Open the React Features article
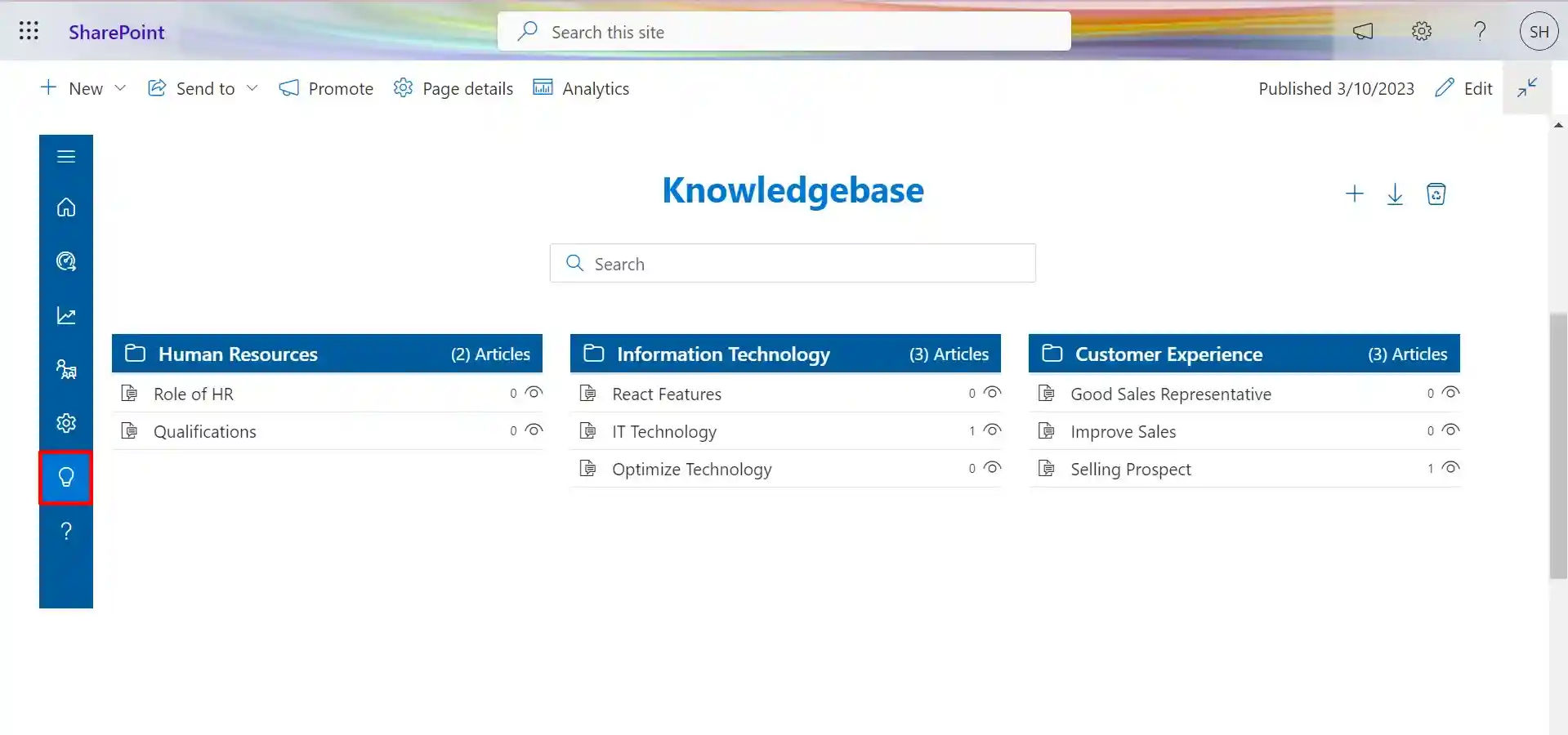Image resolution: width=1568 pixels, height=735 pixels. [x=666, y=394]
